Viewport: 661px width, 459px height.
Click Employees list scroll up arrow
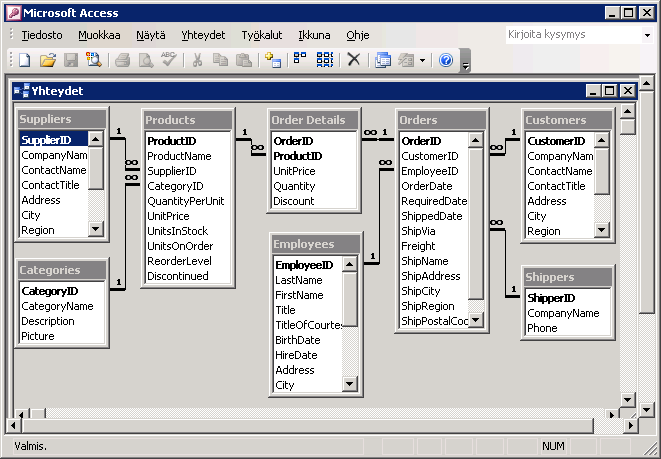point(349,265)
